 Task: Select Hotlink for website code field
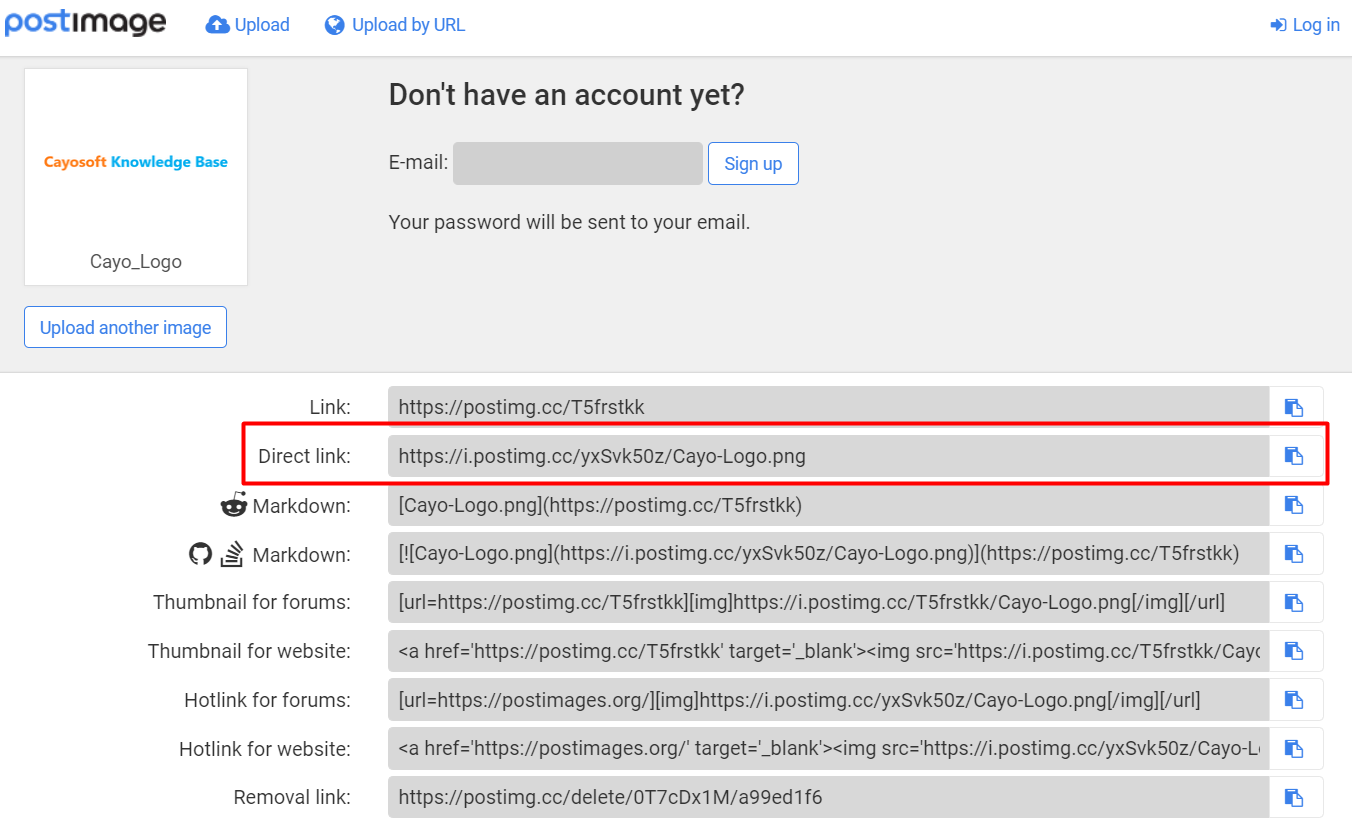(829, 748)
